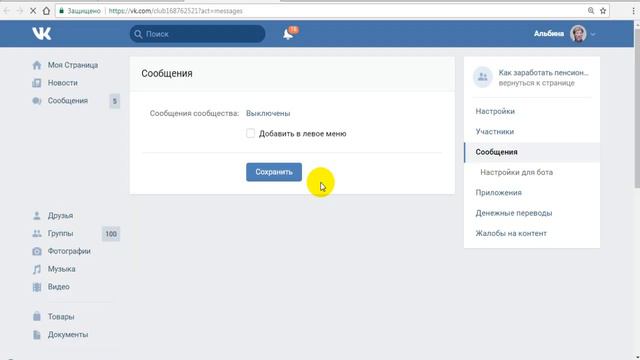Click the newspaper icon beside Новости

point(37,83)
